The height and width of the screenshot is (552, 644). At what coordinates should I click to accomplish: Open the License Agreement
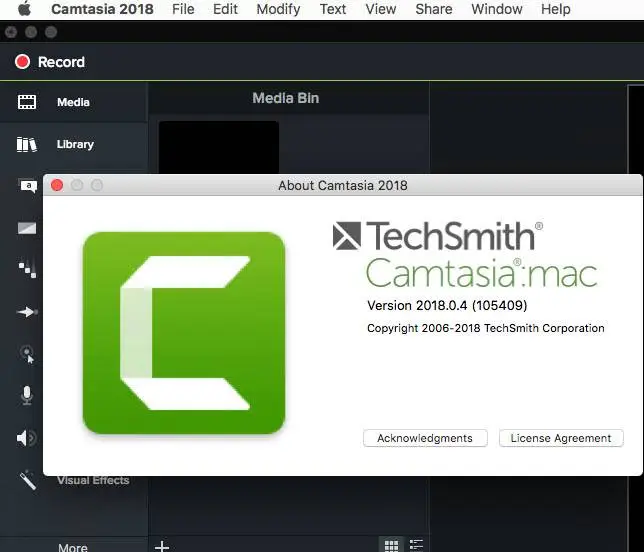(561, 438)
